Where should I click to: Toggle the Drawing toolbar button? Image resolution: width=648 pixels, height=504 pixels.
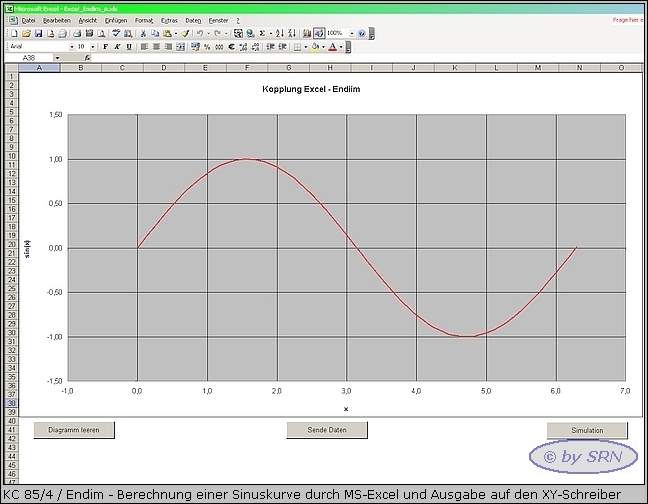coord(319,33)
